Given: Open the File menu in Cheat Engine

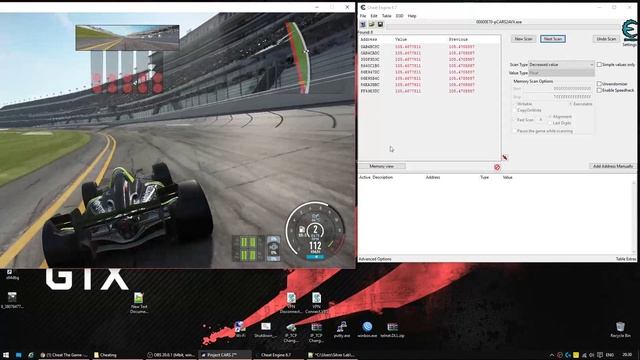Looking at the screenshot, I should 363,16.
